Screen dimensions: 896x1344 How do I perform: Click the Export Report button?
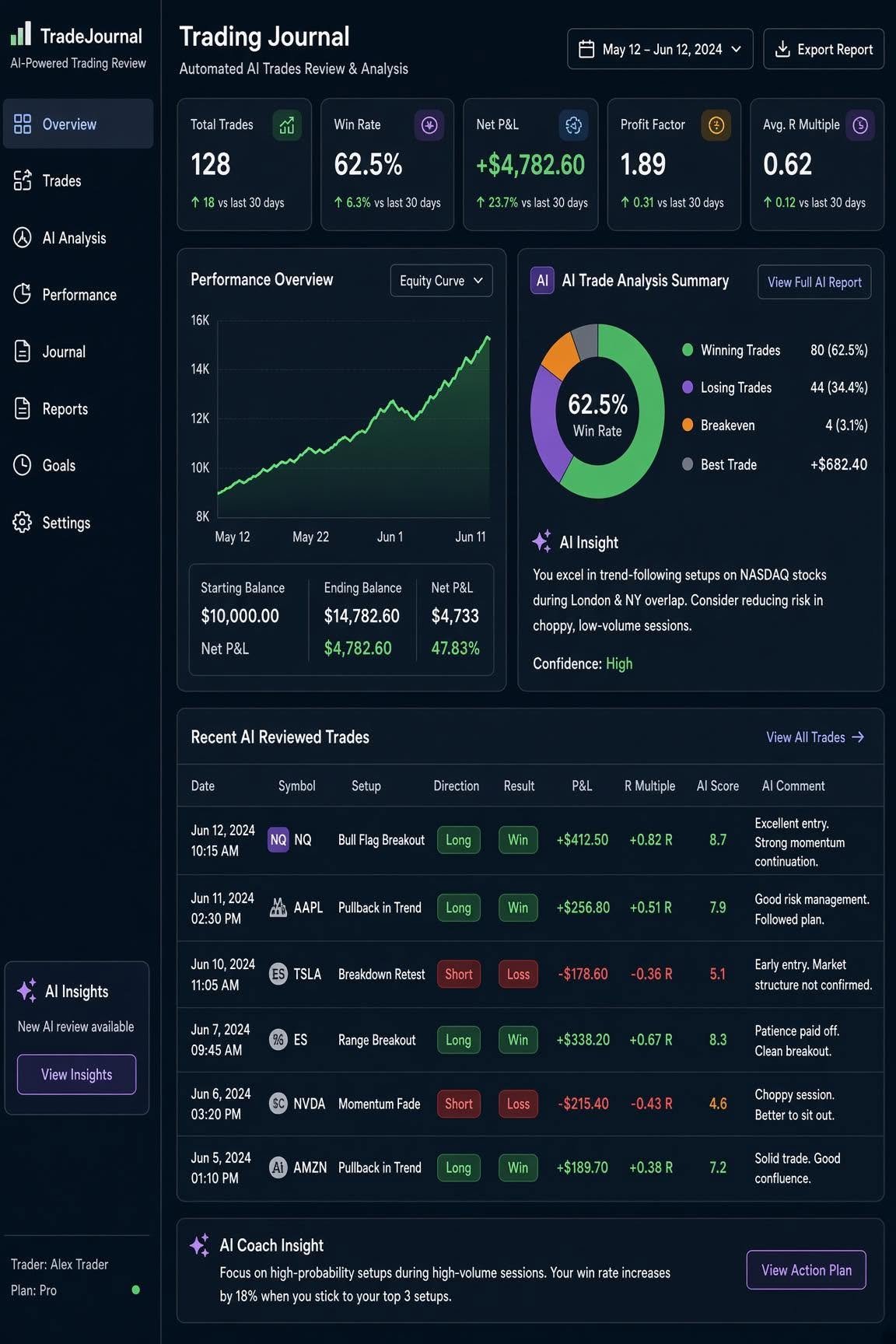pyautogui.click(x=824, y=49)
